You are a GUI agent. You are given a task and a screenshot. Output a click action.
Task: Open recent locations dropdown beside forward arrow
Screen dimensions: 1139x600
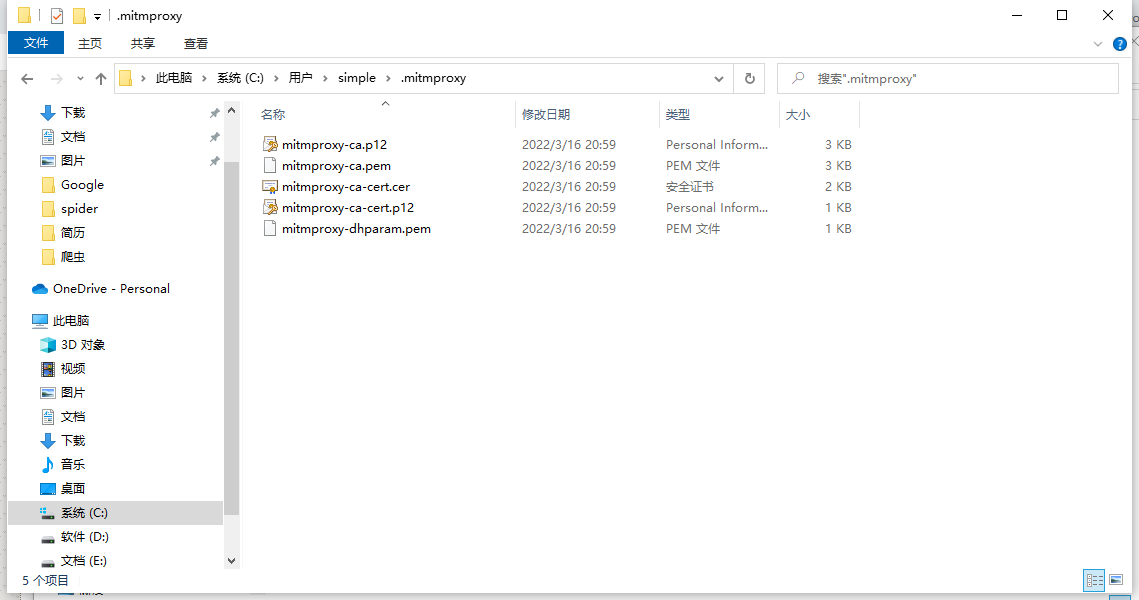tap(80, 78)
